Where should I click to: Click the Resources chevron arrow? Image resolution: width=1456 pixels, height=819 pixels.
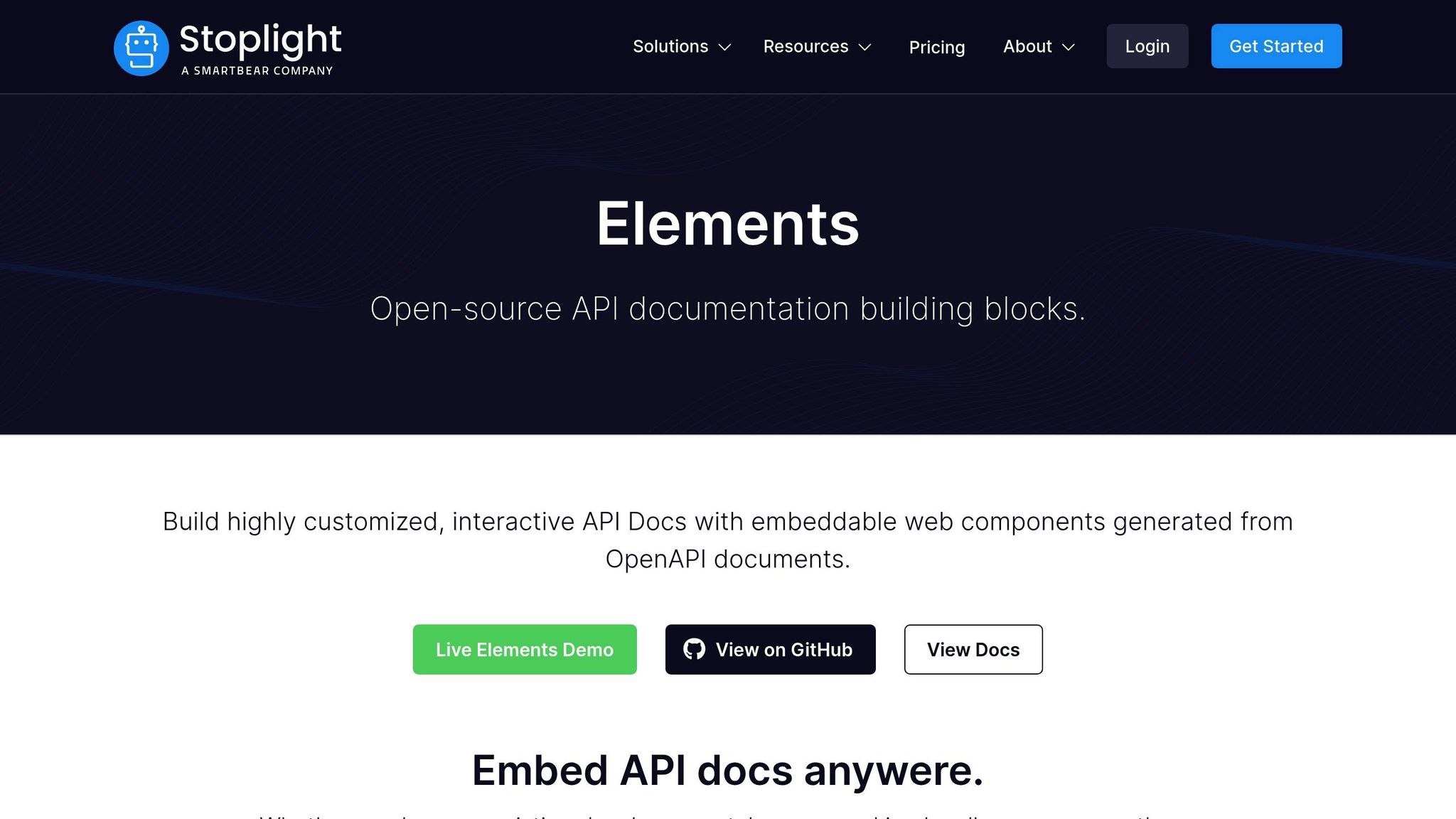click(x=864, y=47)
